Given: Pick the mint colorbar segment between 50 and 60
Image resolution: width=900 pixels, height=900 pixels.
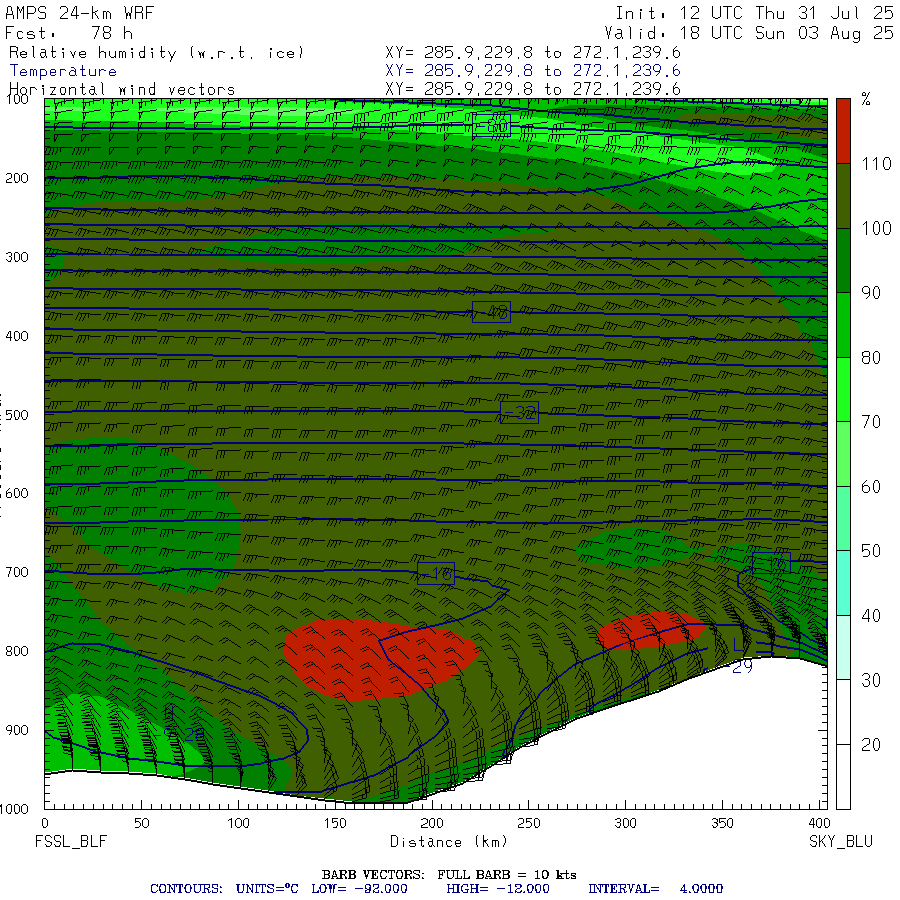Looking at the screenshot, I should click(x=843, y=519).
